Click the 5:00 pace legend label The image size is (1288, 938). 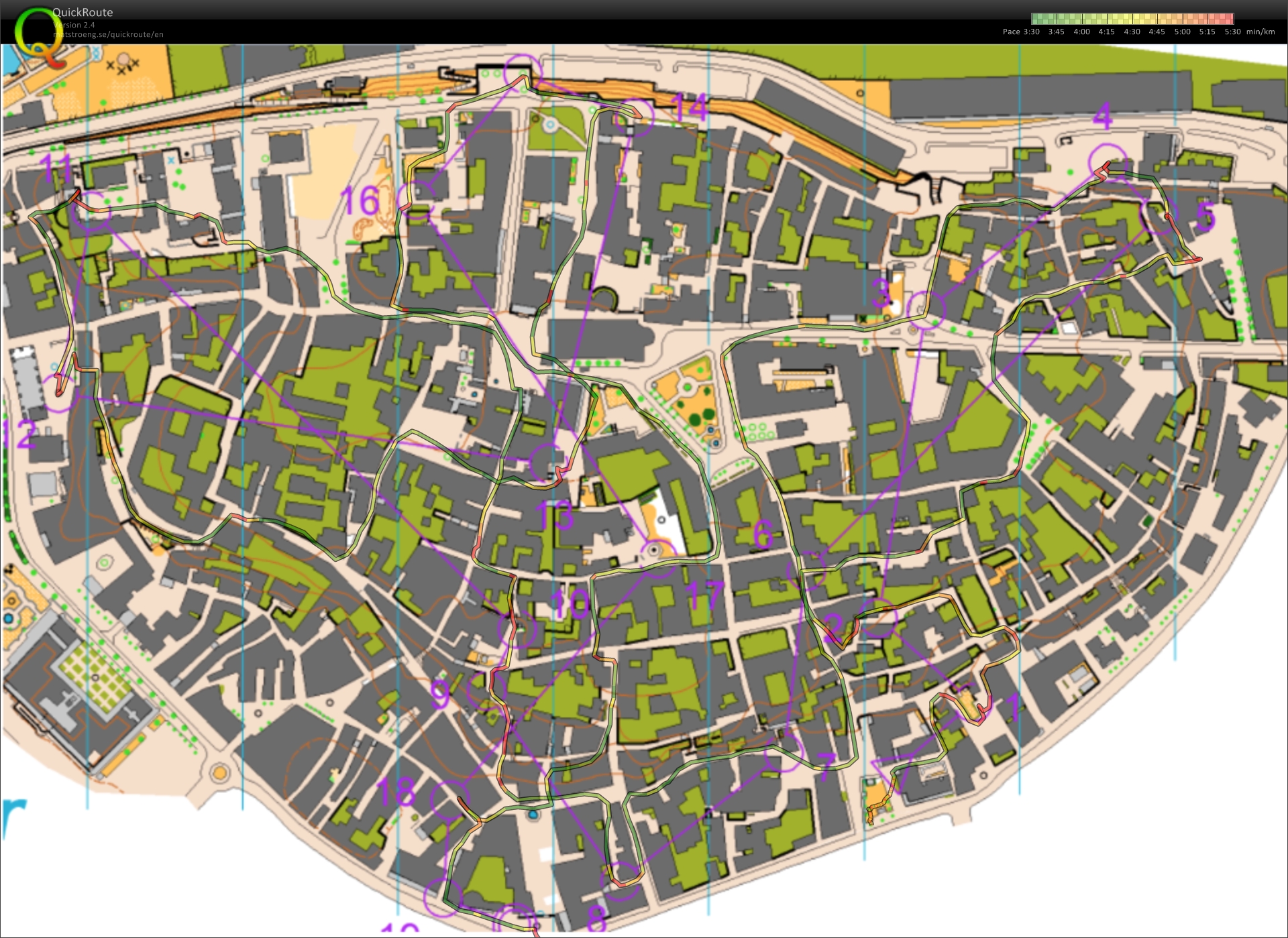[x=1183, y=32]
